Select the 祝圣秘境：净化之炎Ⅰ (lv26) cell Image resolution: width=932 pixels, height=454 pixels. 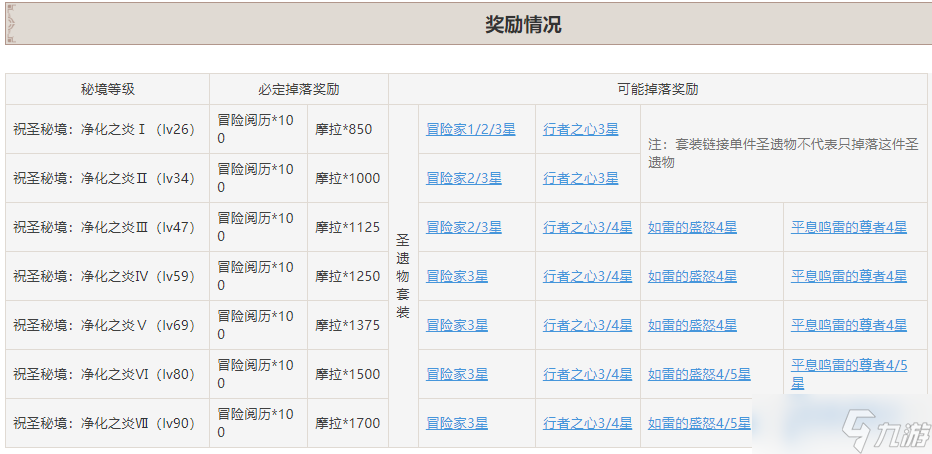tap(108, 129)
